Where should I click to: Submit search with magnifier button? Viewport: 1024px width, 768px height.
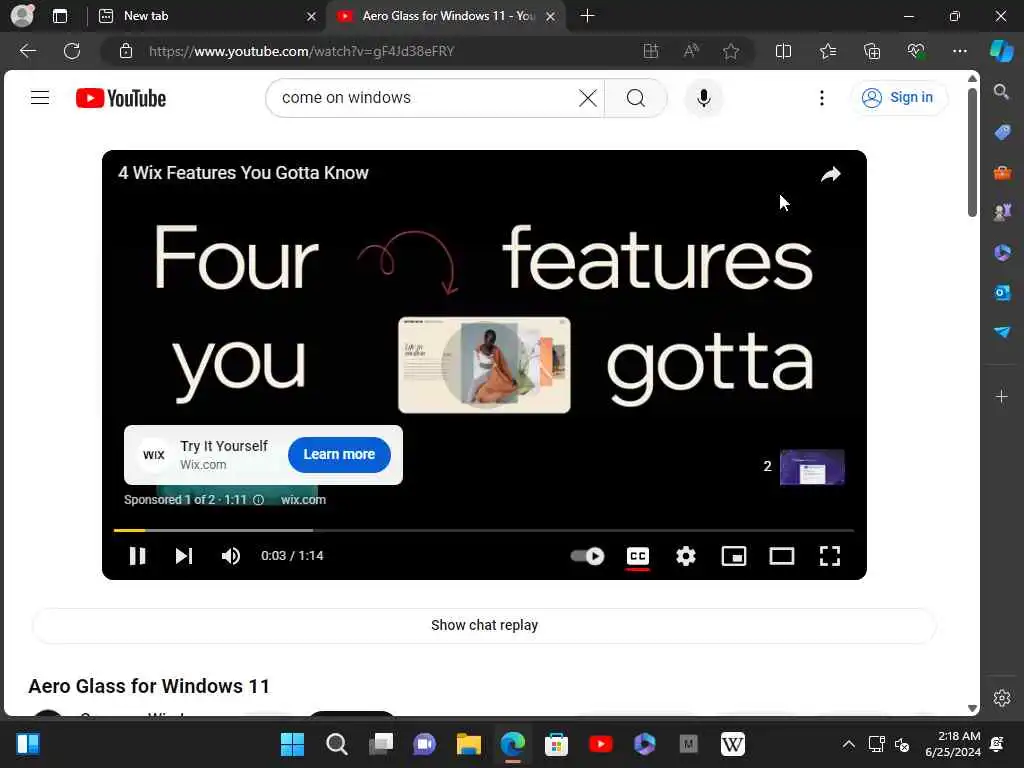coord(635,98)
